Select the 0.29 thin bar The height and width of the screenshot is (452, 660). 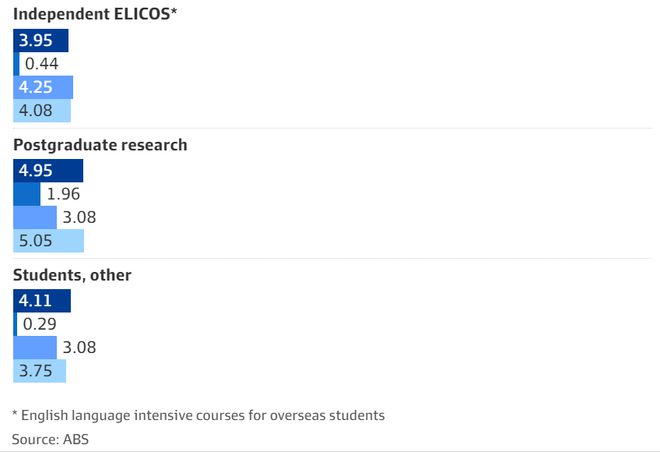coord(15,324)
